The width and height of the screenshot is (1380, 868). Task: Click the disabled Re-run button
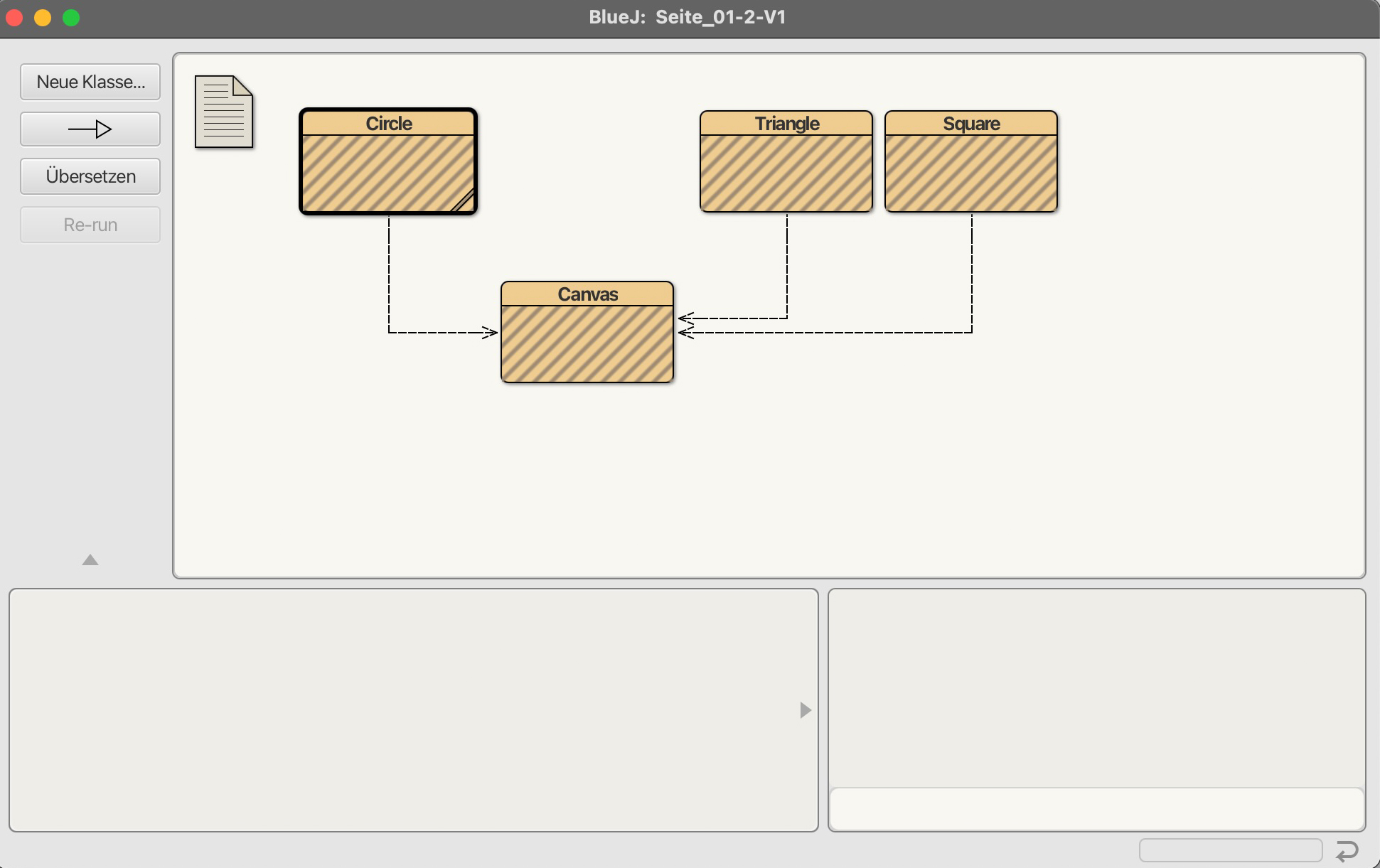(90, 225)
